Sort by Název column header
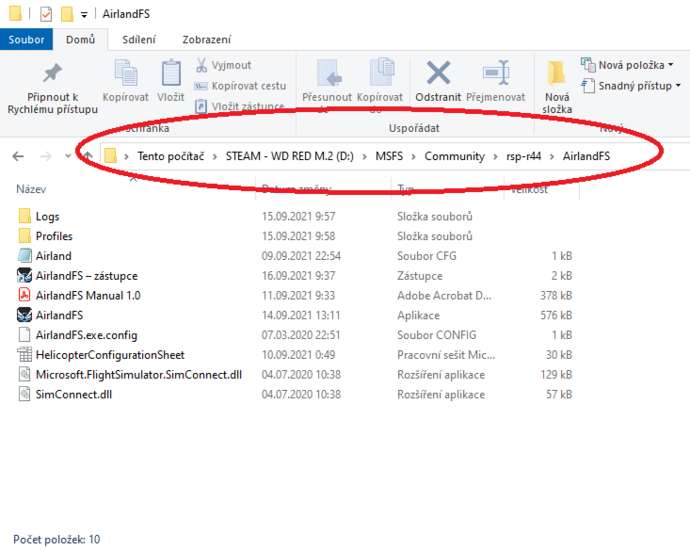 coord(31,189)
